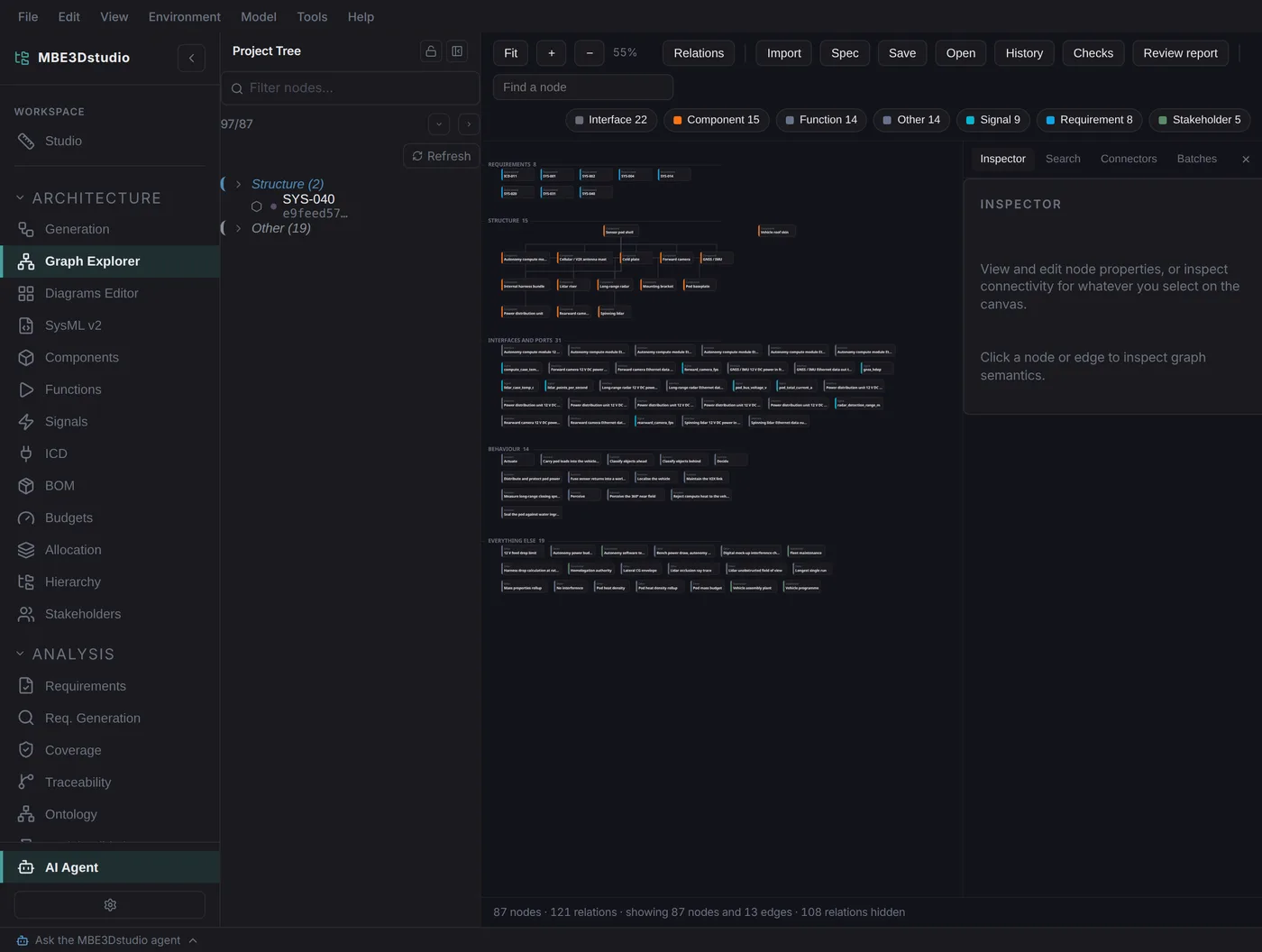Click the History button
This screenshot has height=952, width=1262.
1024,53
